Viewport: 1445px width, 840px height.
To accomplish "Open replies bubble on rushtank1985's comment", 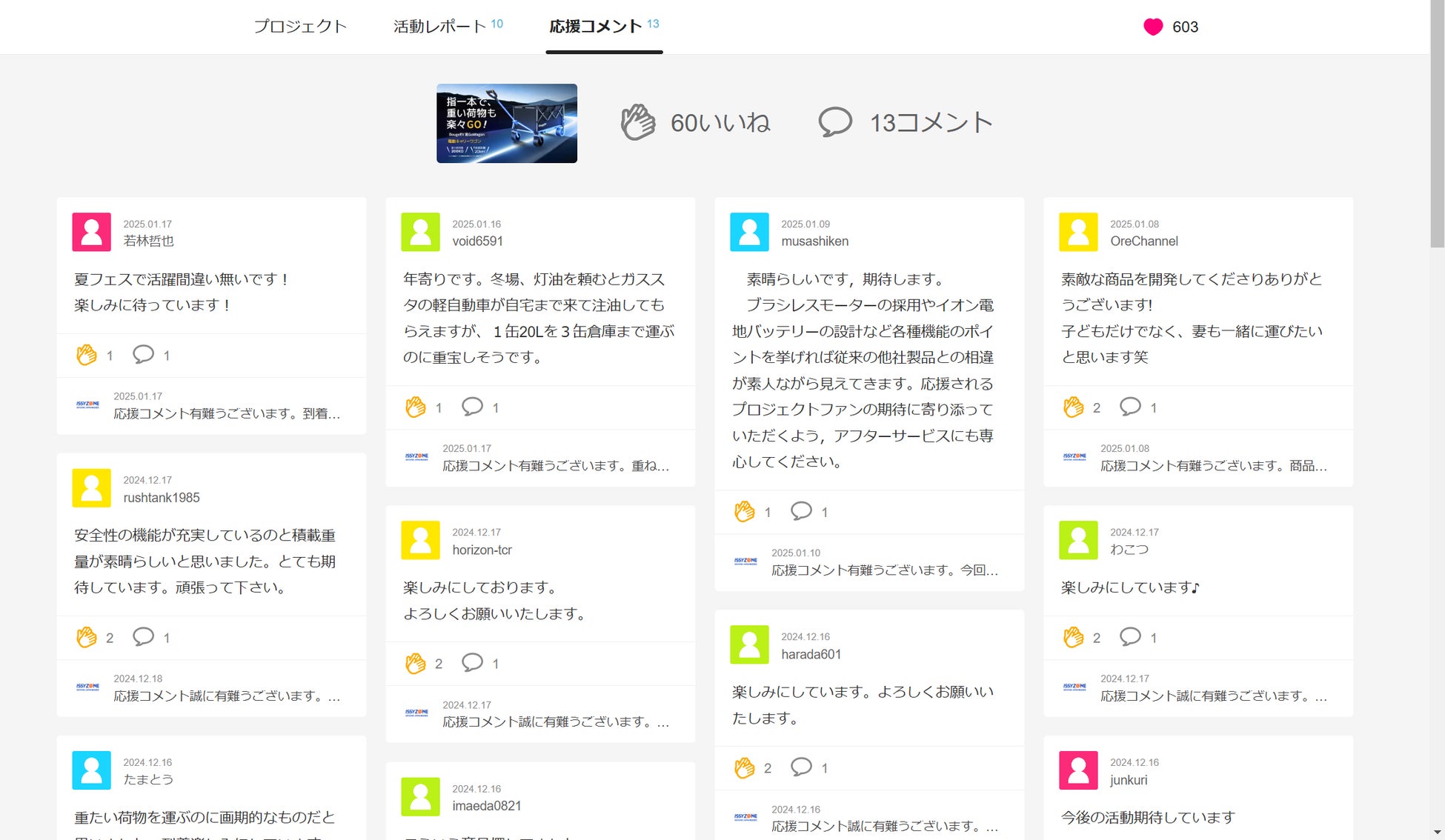I will click(x=143, y=637).
